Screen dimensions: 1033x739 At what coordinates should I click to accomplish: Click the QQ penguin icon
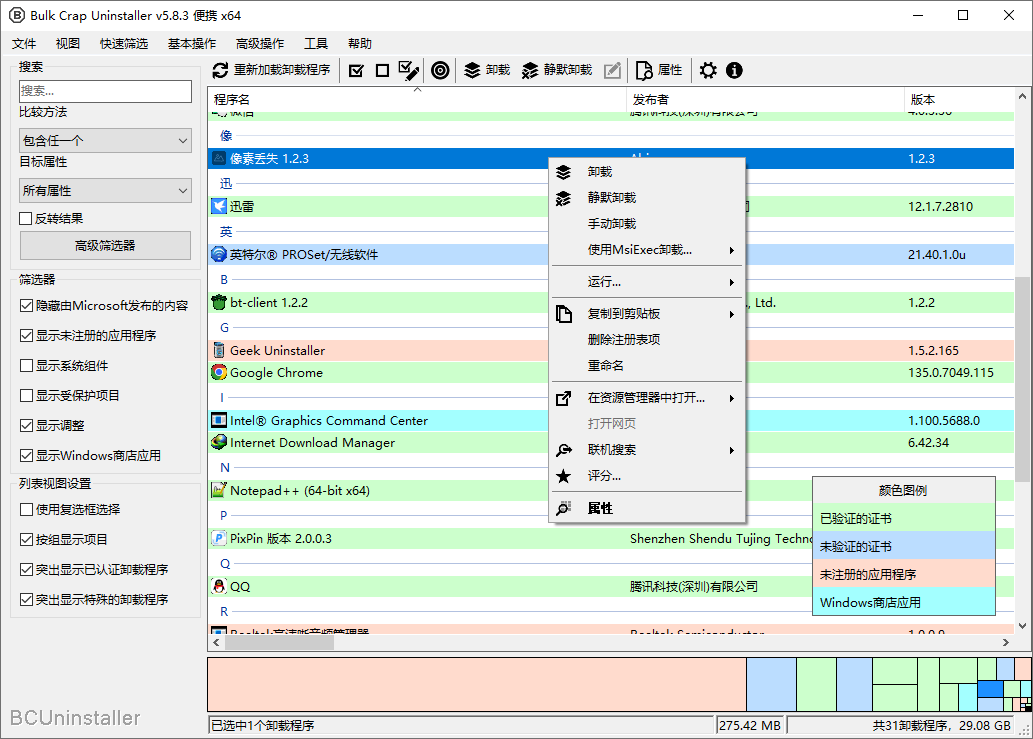tap(219, 586)
